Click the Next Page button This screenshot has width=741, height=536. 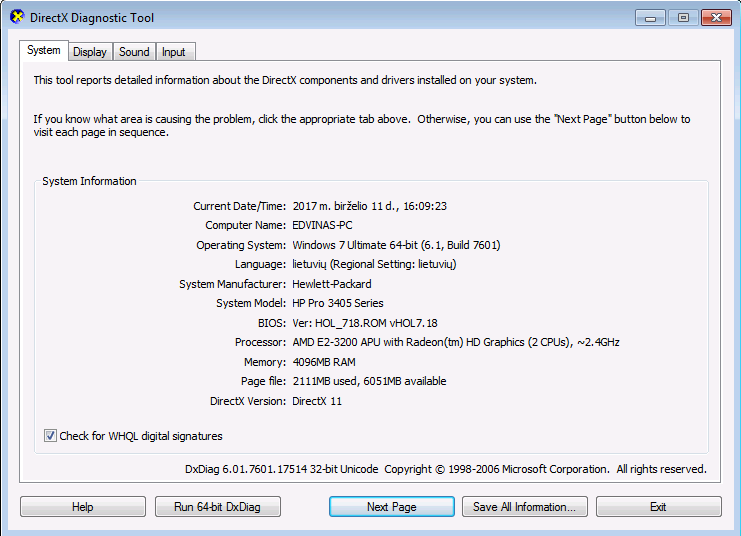click(x=391, y=507)
